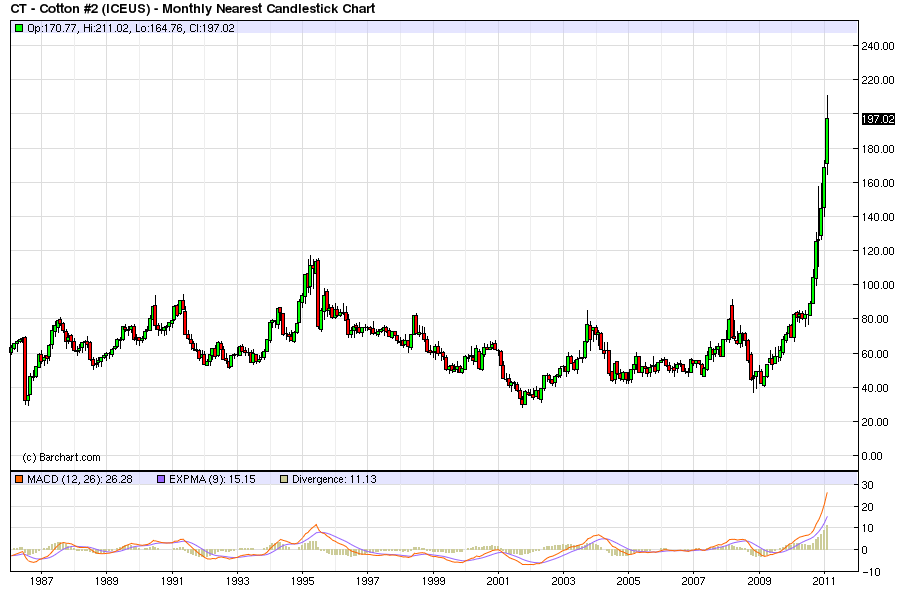Click the latest tall green candlestick near 2011

[827, 141]
